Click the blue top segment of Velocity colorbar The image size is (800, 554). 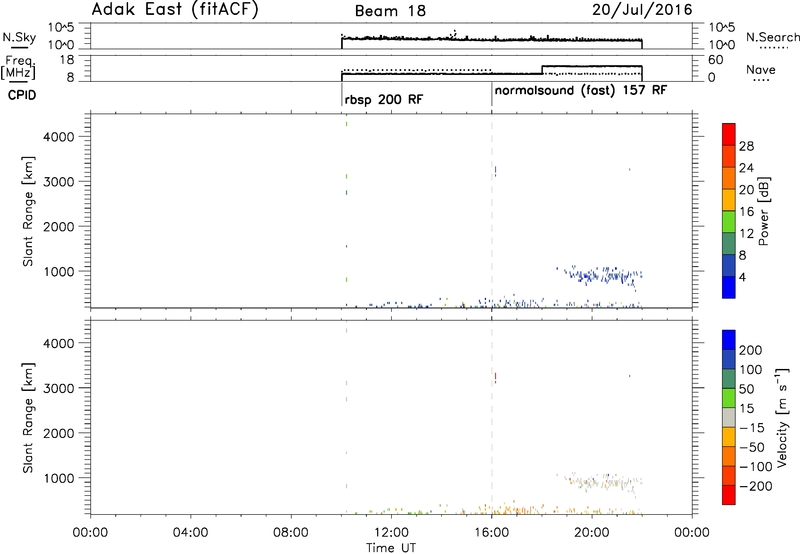(729, 340)
